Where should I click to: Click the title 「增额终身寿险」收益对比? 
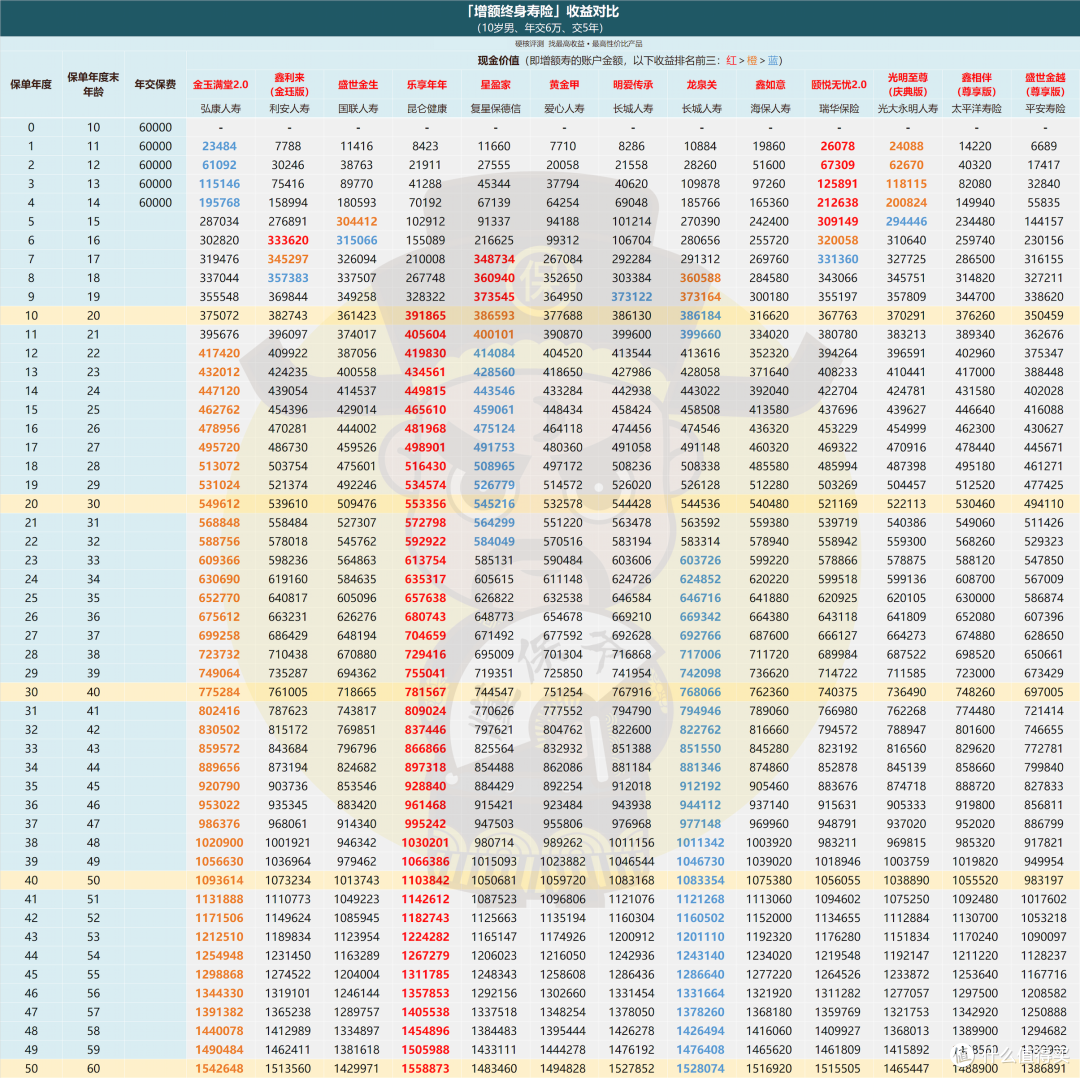[x=541, y=12]
